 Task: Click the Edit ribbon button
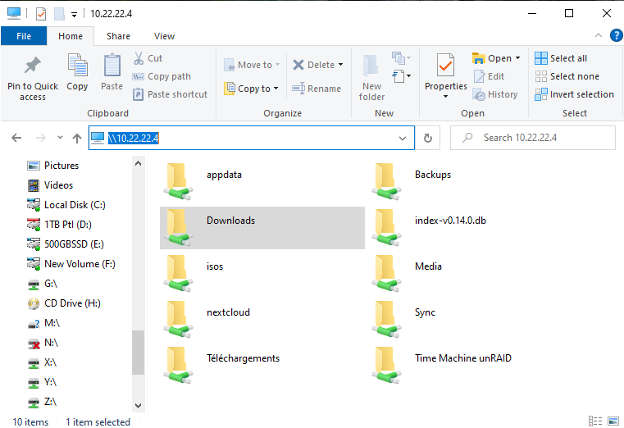(x=489, y=76)
